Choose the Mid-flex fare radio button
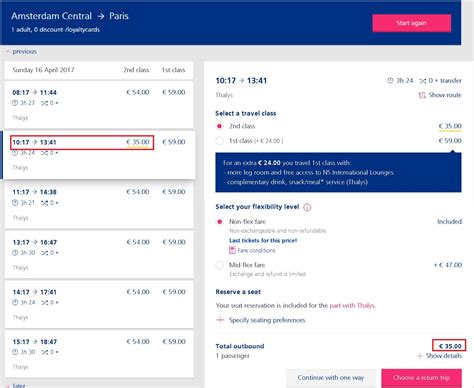 (219, 265)
